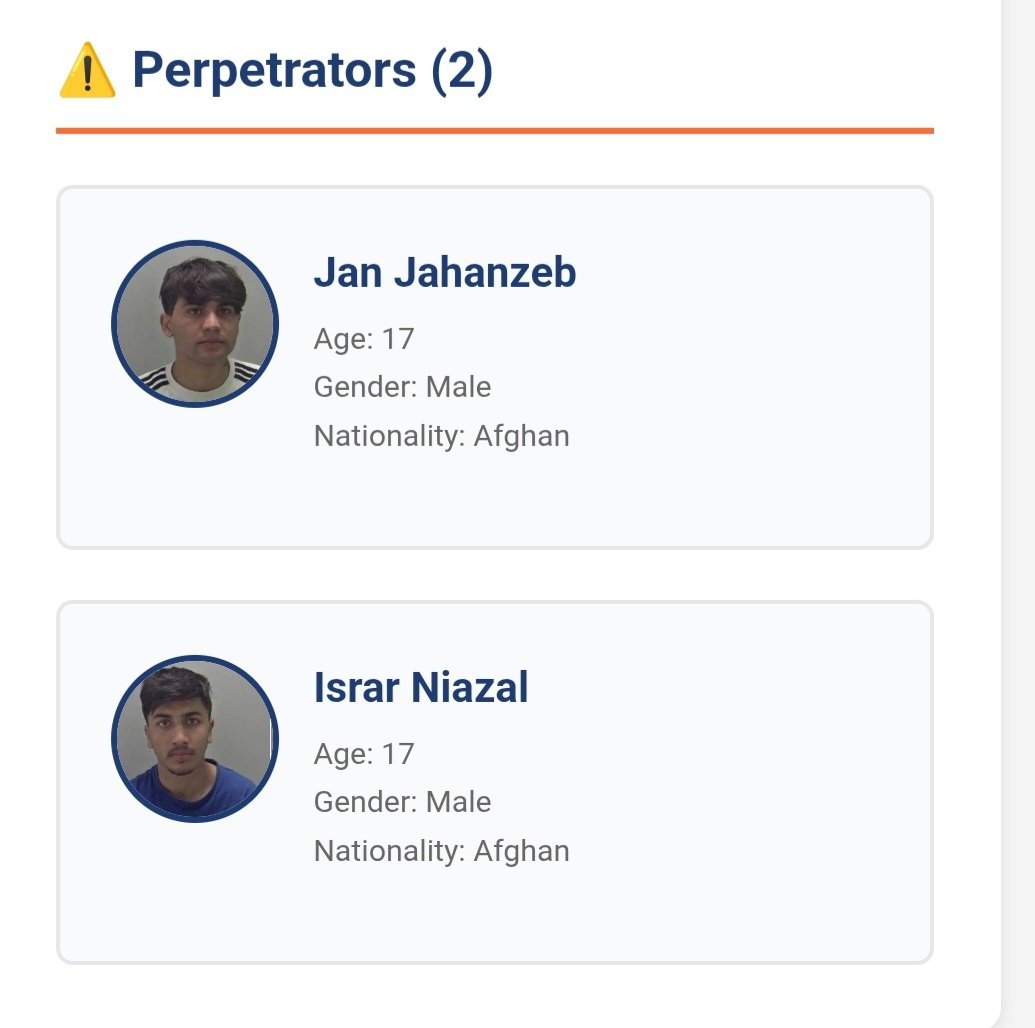Image resolution: width=1035 pixels, height=1028 pixels.
Task: Click the (2) count in heading
Action: [x=462, y=71]
